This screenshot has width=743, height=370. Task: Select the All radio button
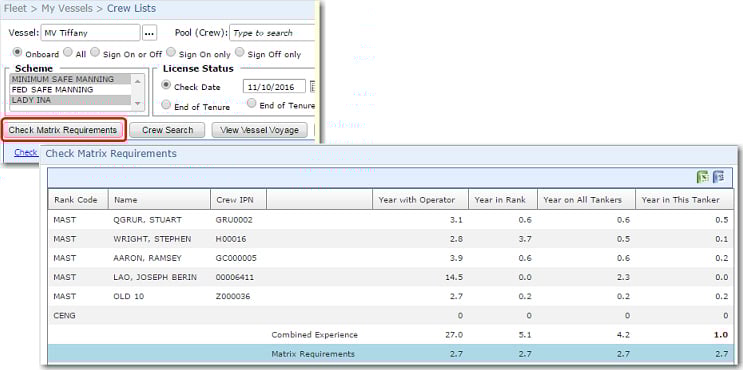(68, 52)
